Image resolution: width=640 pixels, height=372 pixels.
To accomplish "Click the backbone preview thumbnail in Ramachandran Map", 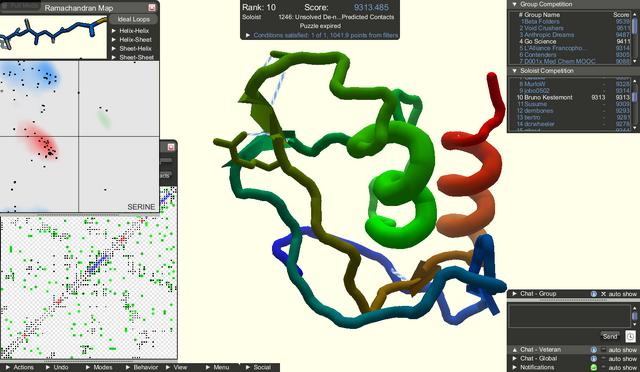I will click(x=53, y=37).
